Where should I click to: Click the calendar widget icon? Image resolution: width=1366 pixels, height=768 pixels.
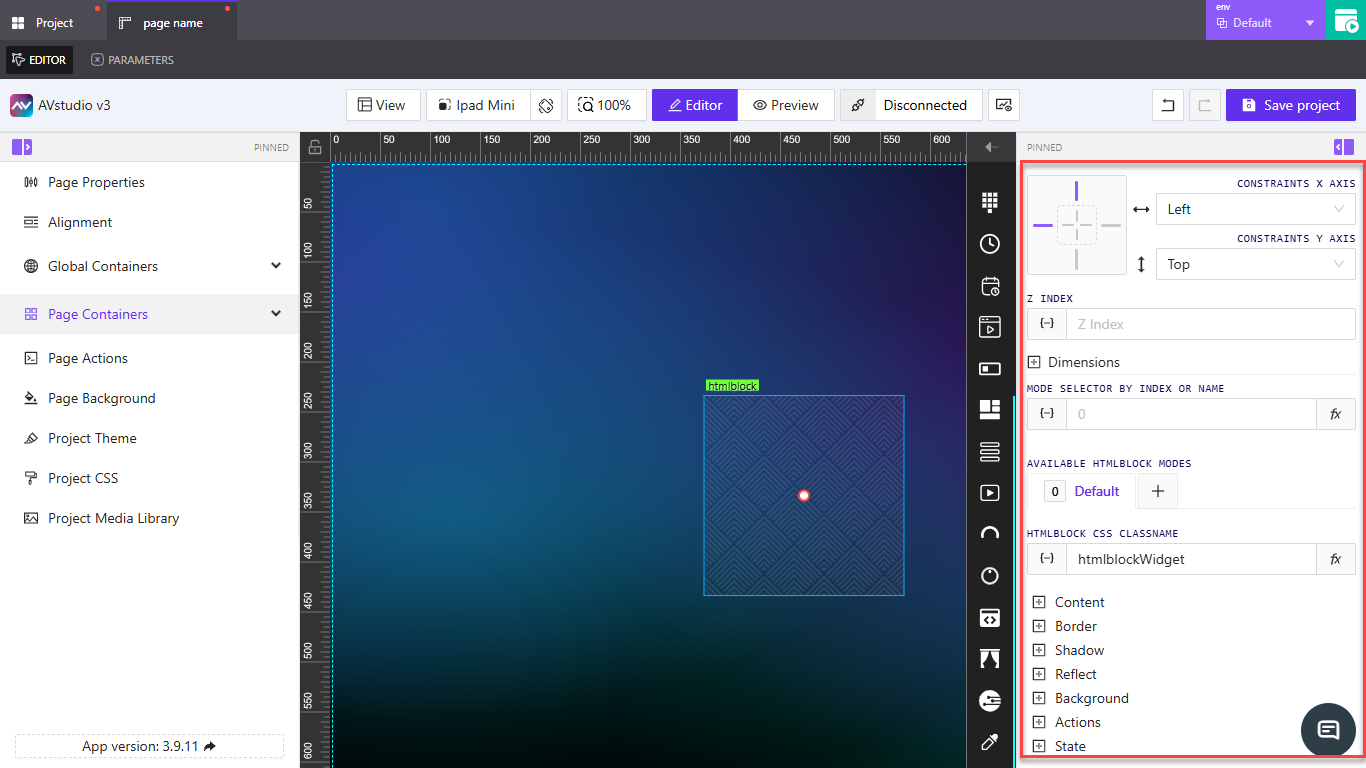tap(990, 287)
